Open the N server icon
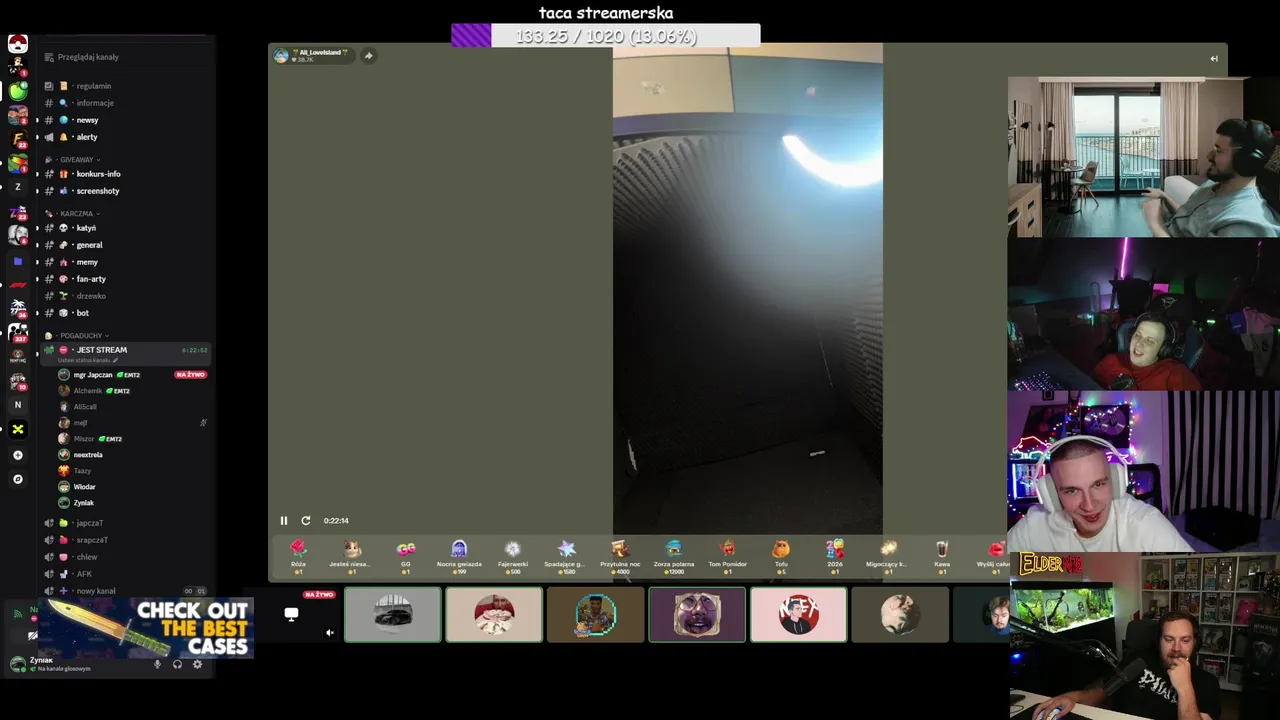 coord(17,405)
